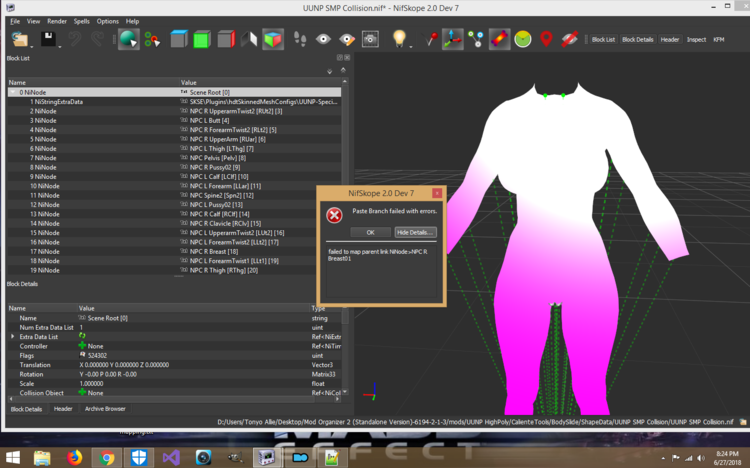Select the NPC L Butt [4] row
This screenshot has height=468, width=750.
(x=174, y=120)
